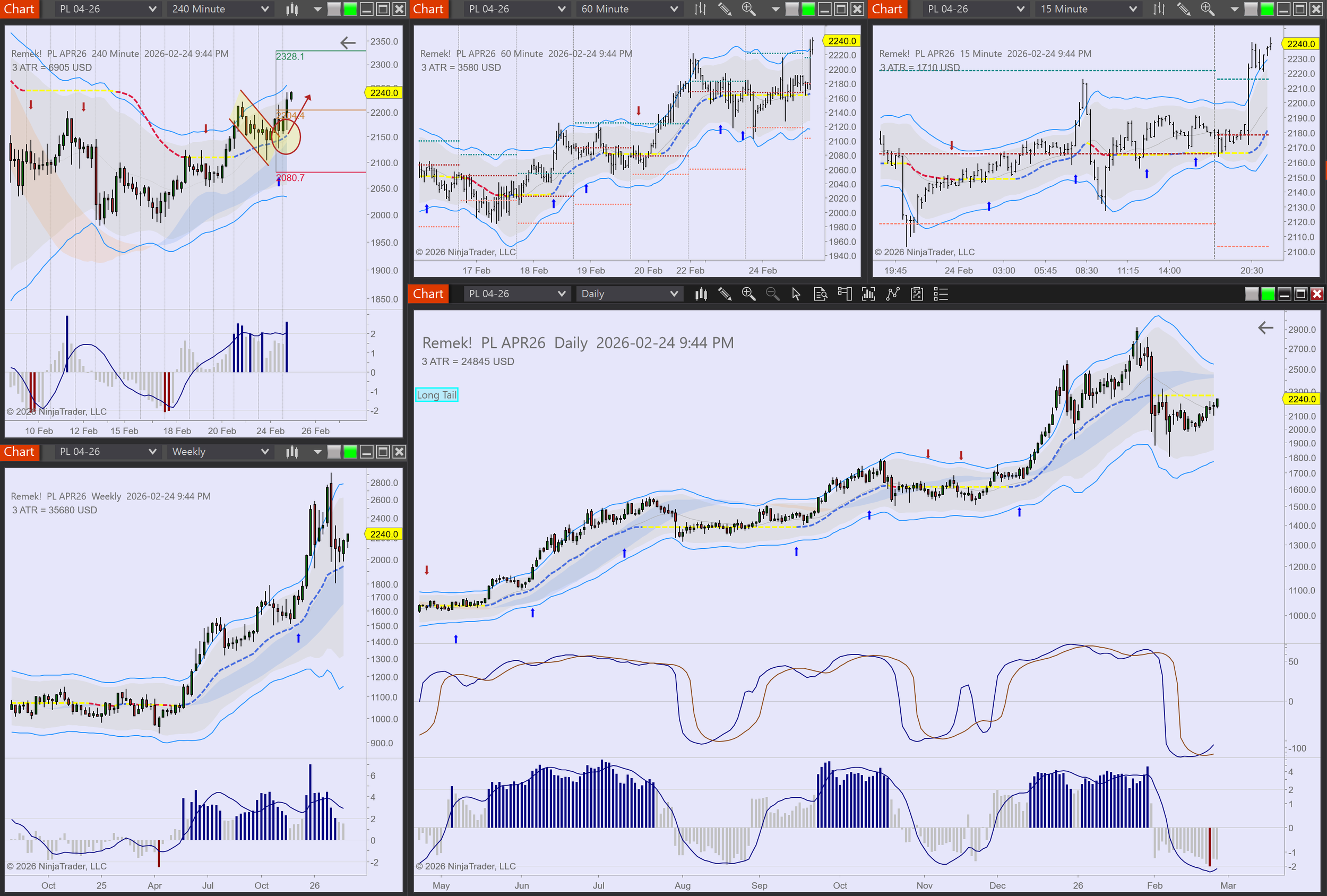This screenshot has width=1327, height=896.
Task: Click the 2240.0 price marker on 60 Minute chart
Action: tap(842, 41)
